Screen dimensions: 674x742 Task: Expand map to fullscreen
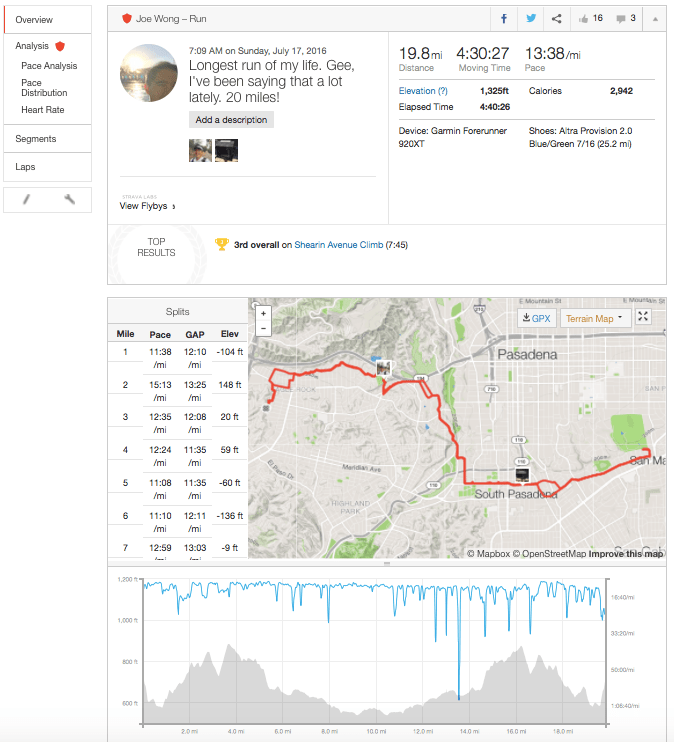(x=644, y=317)
